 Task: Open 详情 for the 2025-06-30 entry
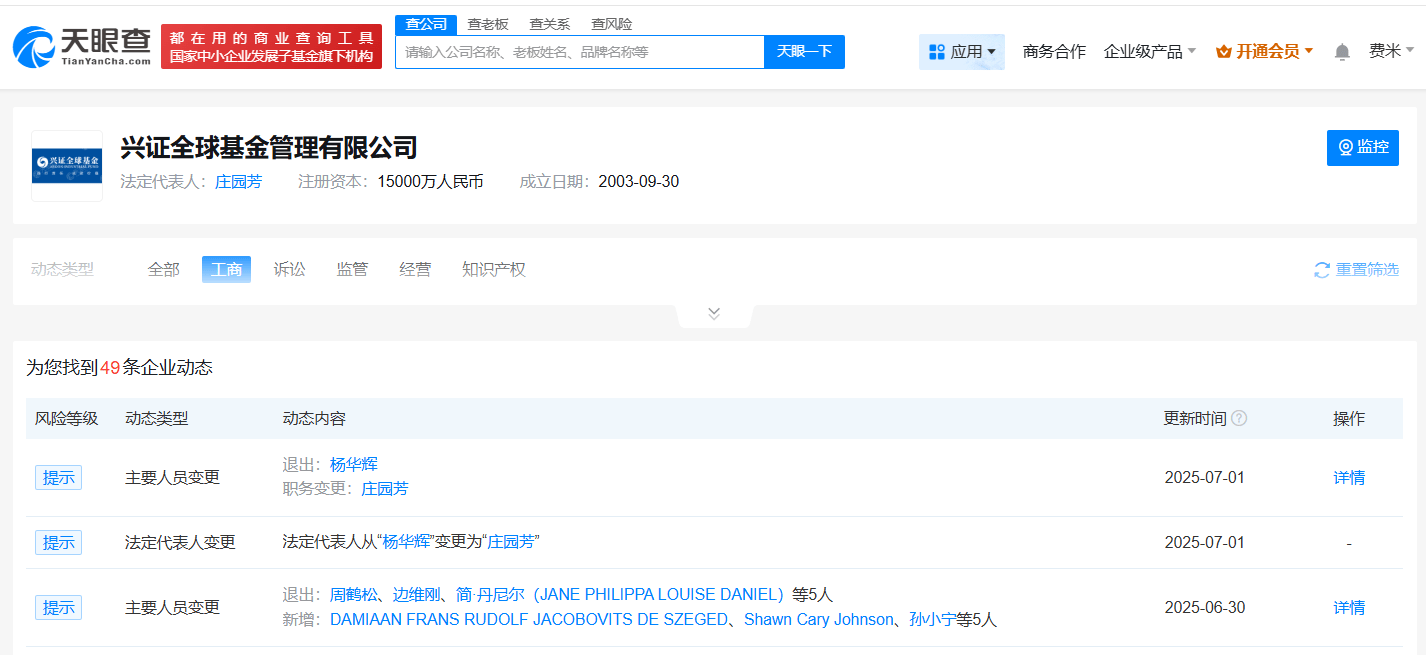pyautogui.click(x=1349, y=608)
